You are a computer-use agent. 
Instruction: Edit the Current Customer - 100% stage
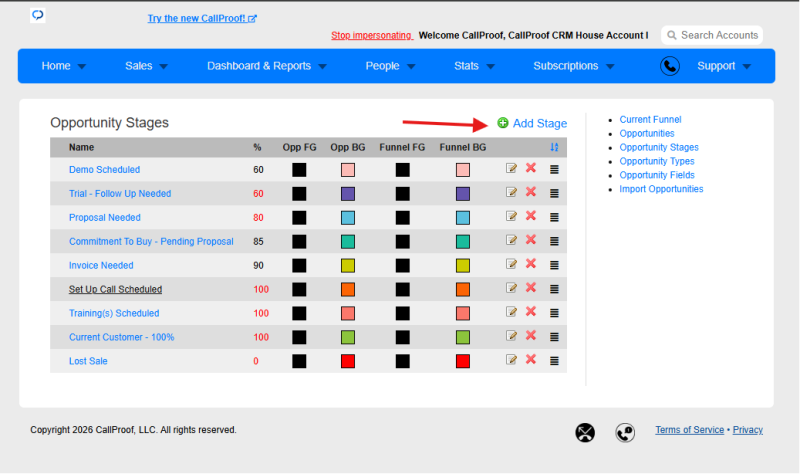511,336
